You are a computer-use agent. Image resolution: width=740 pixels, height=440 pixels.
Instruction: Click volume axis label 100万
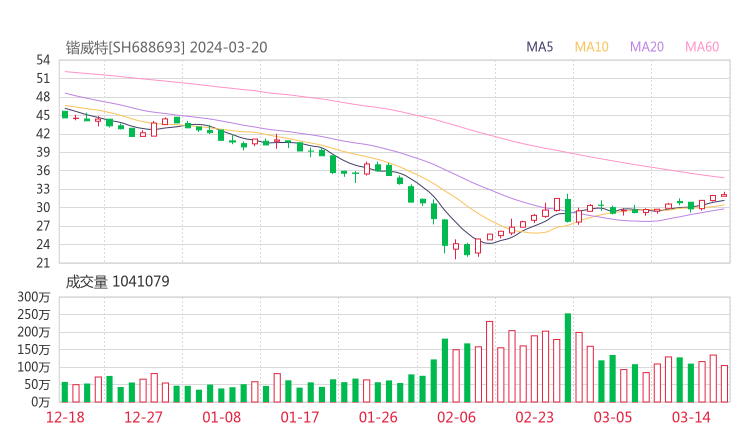34,367
